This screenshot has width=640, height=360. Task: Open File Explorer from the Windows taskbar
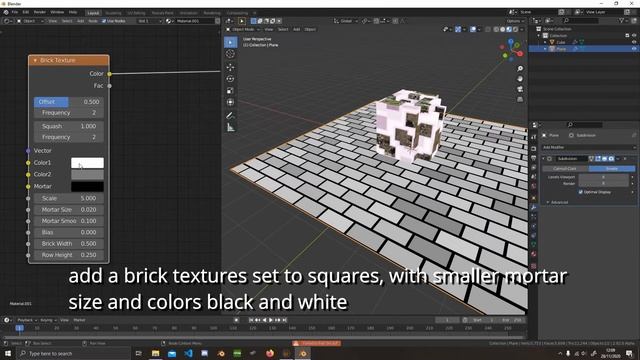[x=156, y=353]
